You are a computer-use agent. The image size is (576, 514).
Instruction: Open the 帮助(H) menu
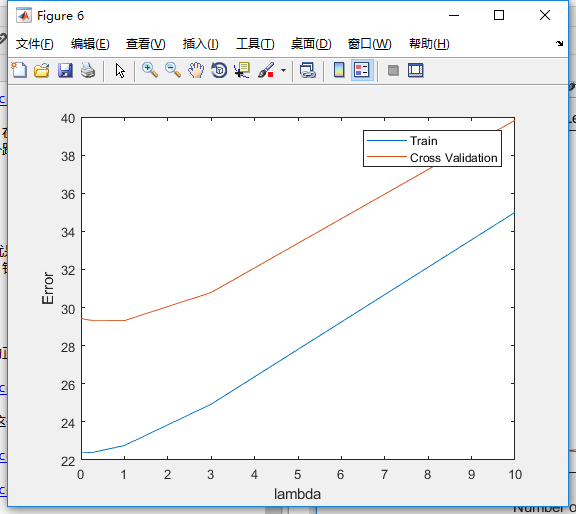pos(429,44)
